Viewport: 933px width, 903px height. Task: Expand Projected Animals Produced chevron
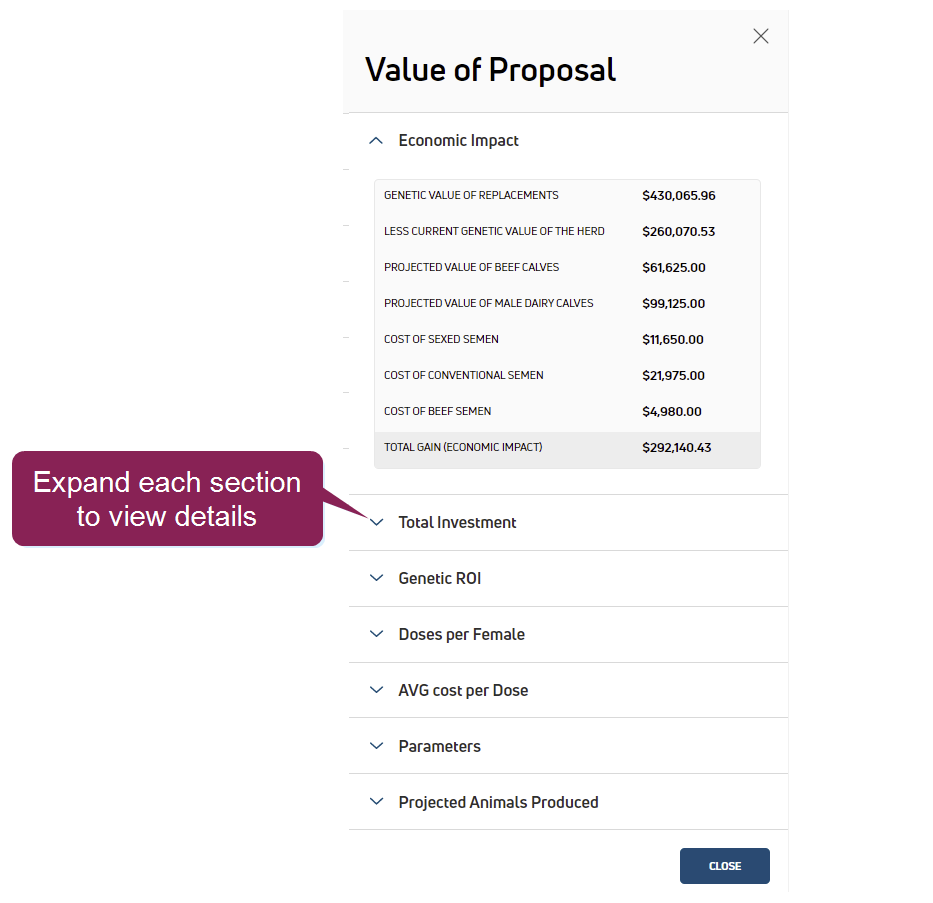tap(376, 803)
